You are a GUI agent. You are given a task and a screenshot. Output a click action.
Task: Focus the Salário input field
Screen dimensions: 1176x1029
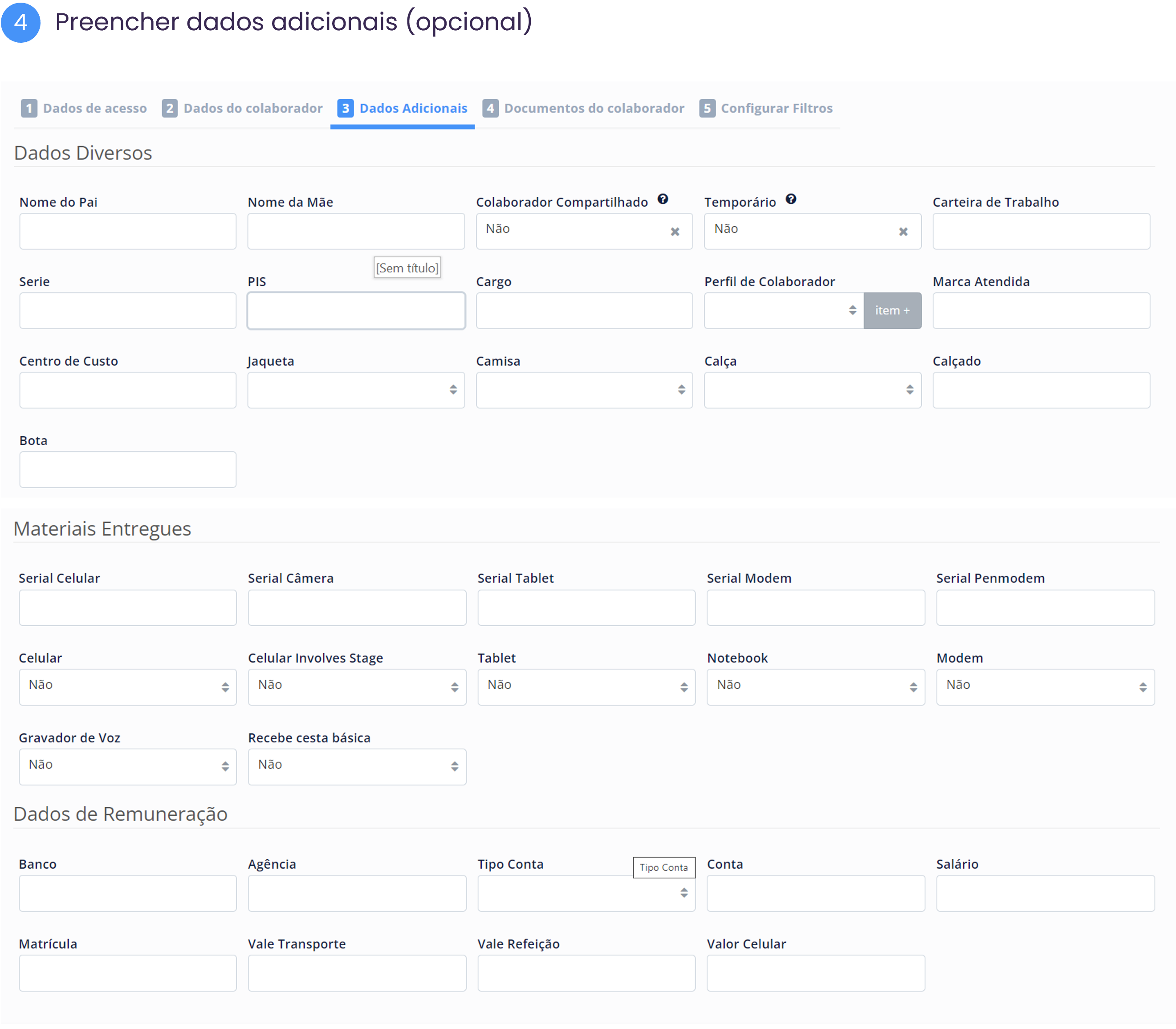1045,893
